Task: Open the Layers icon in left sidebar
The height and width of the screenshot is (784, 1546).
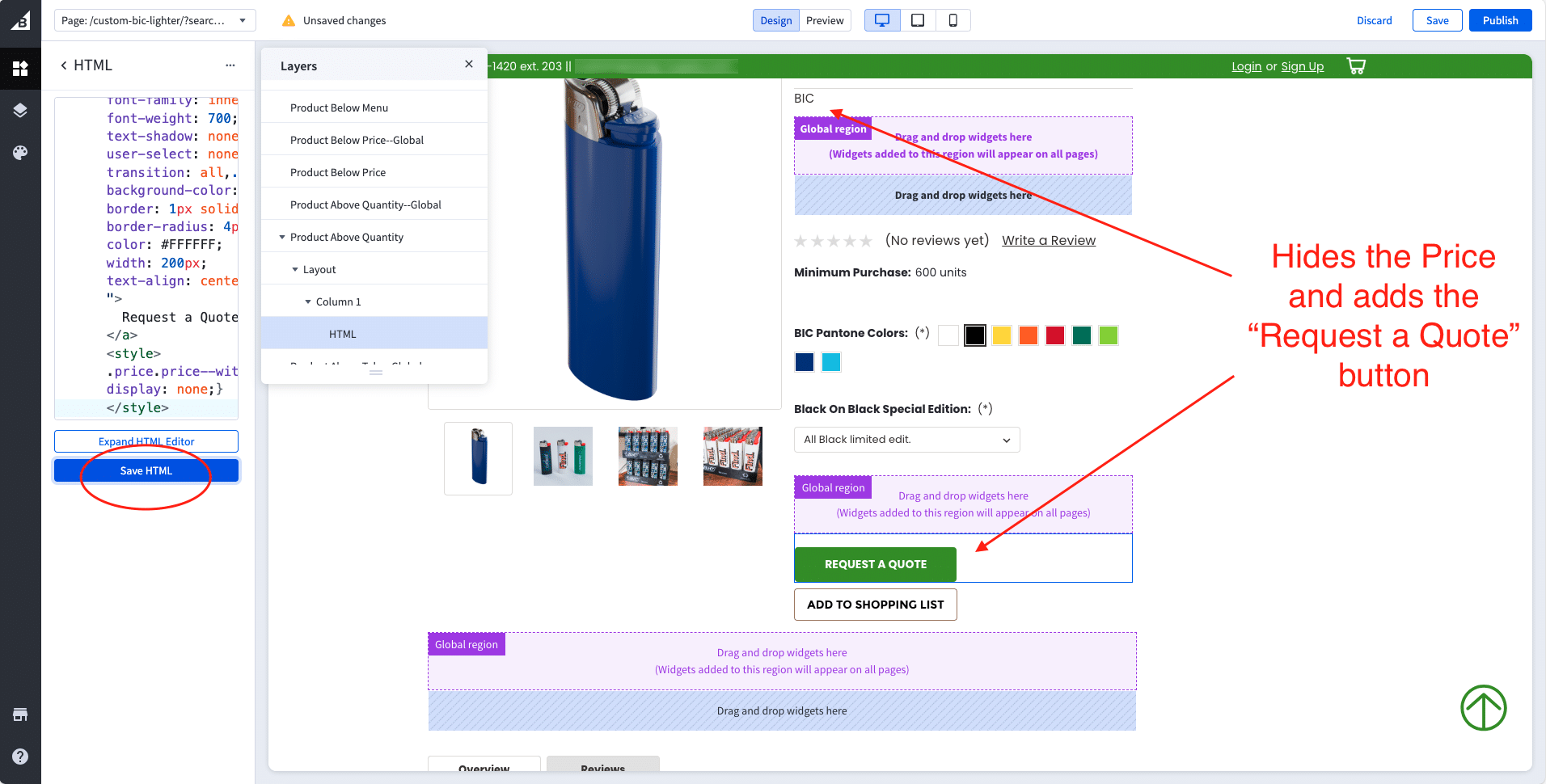Action: [20, 111]
